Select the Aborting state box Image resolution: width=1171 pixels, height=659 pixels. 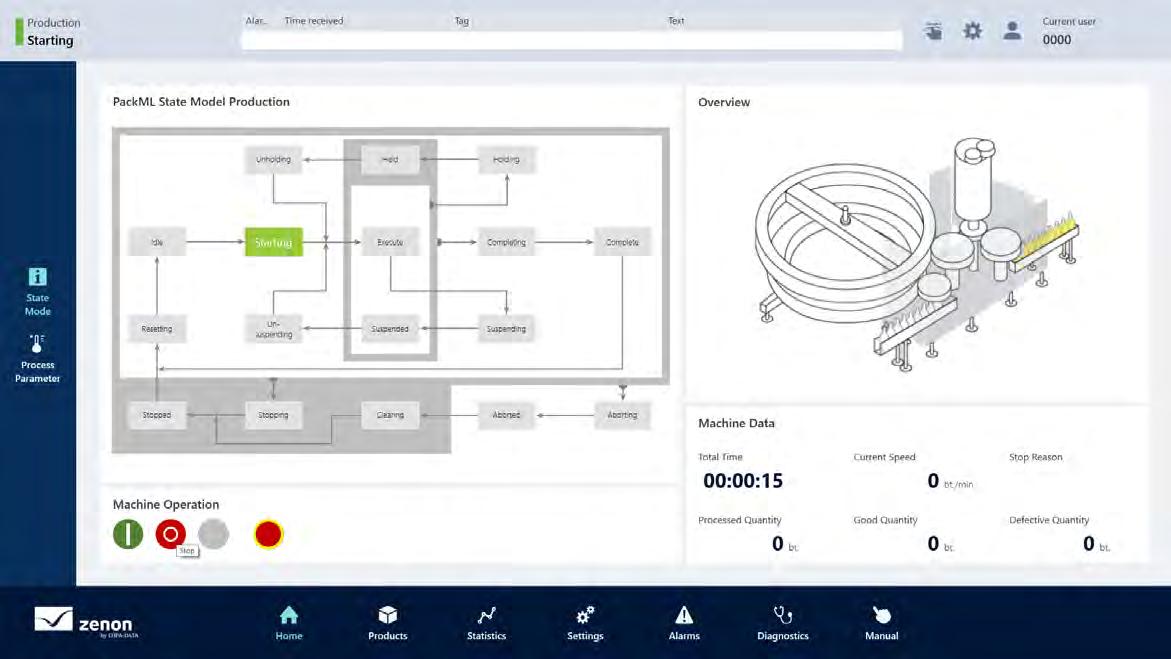pos(622,415)
